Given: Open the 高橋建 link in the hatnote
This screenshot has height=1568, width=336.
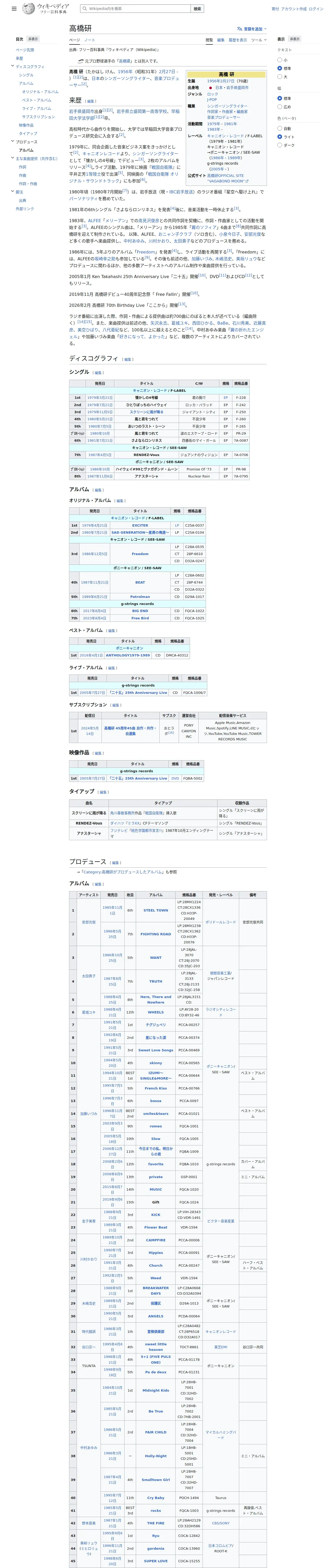Looking at the screenshot, I should pos(124,61).
